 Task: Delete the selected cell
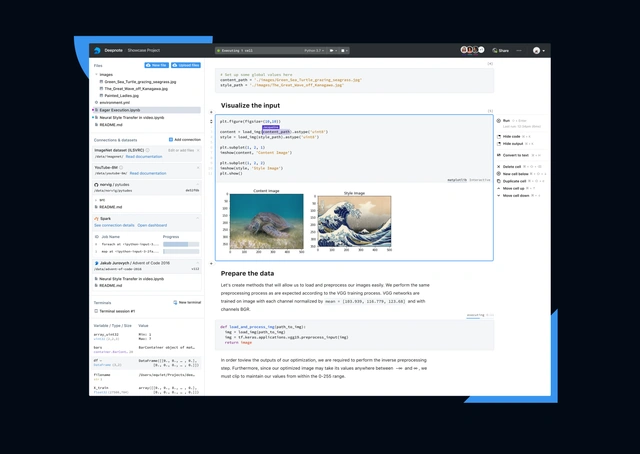[512, 167]
